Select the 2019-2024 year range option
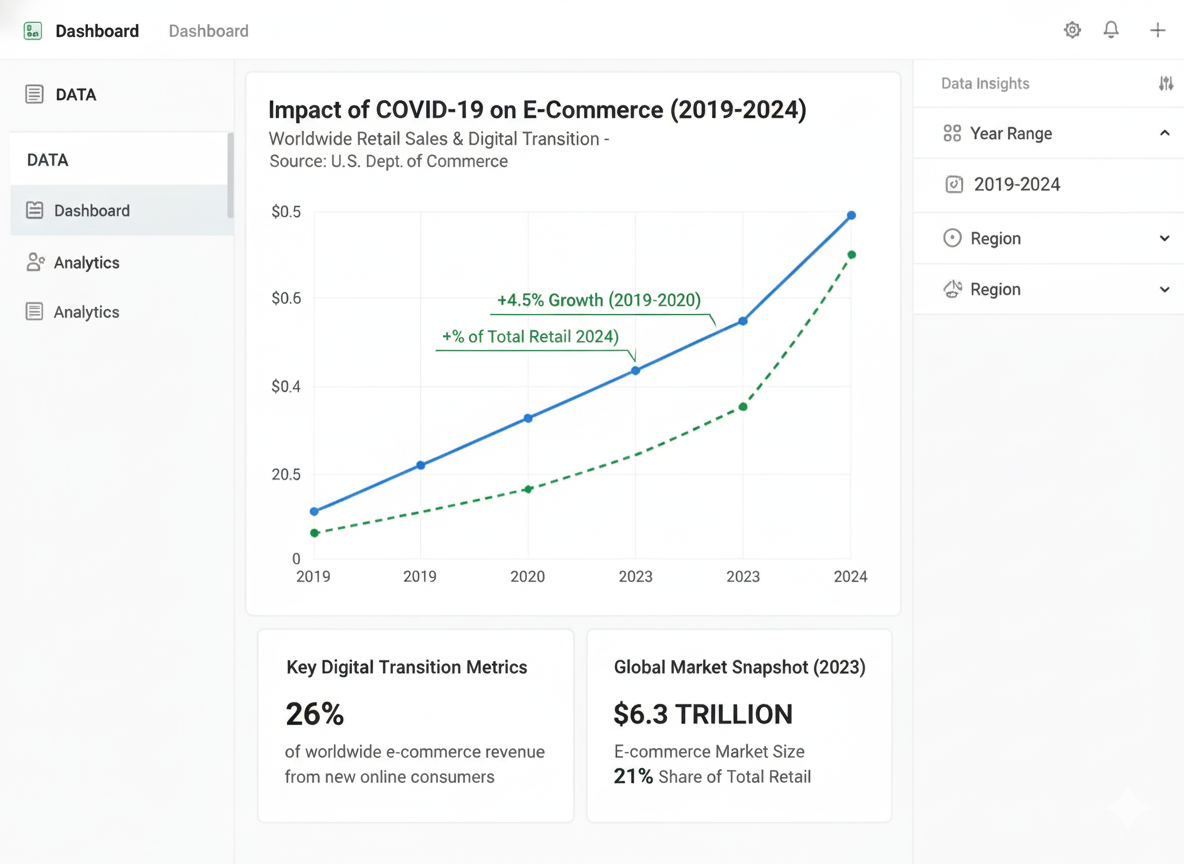1184x864 pixels. (1017, 184)
